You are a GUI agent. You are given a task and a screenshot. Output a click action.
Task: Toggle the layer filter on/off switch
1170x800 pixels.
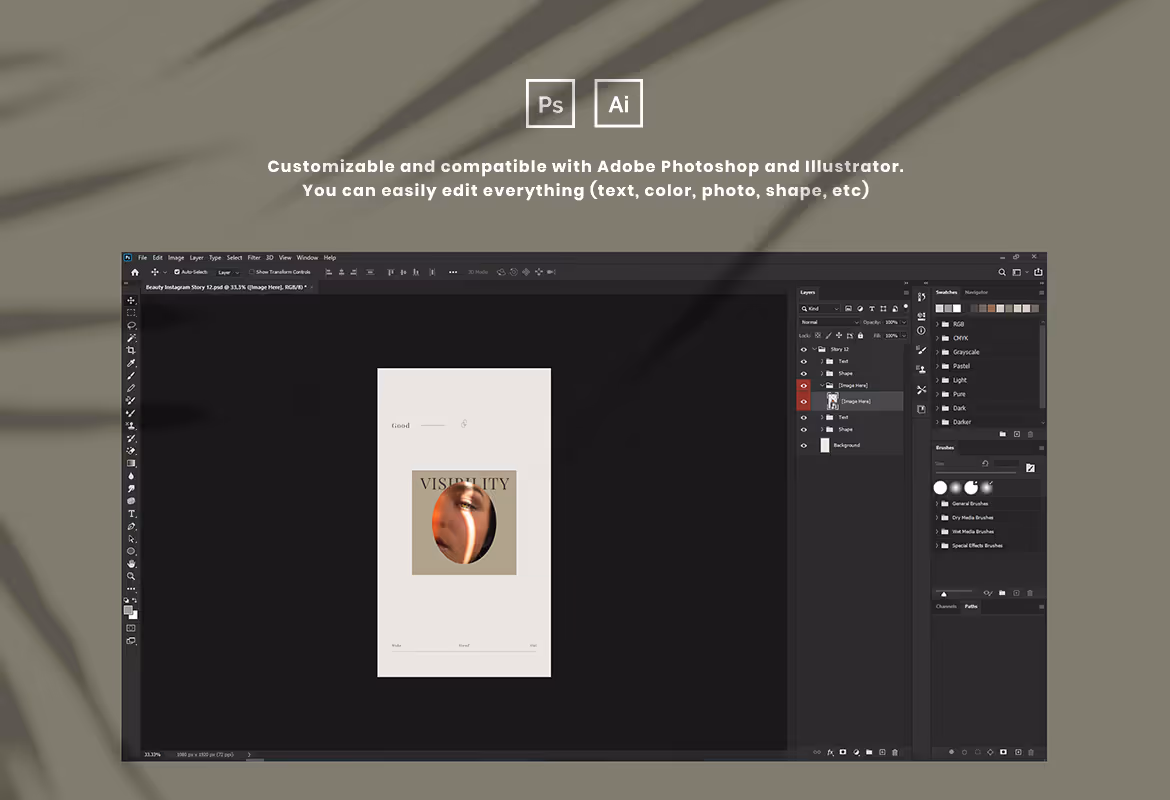click(906, 306)
